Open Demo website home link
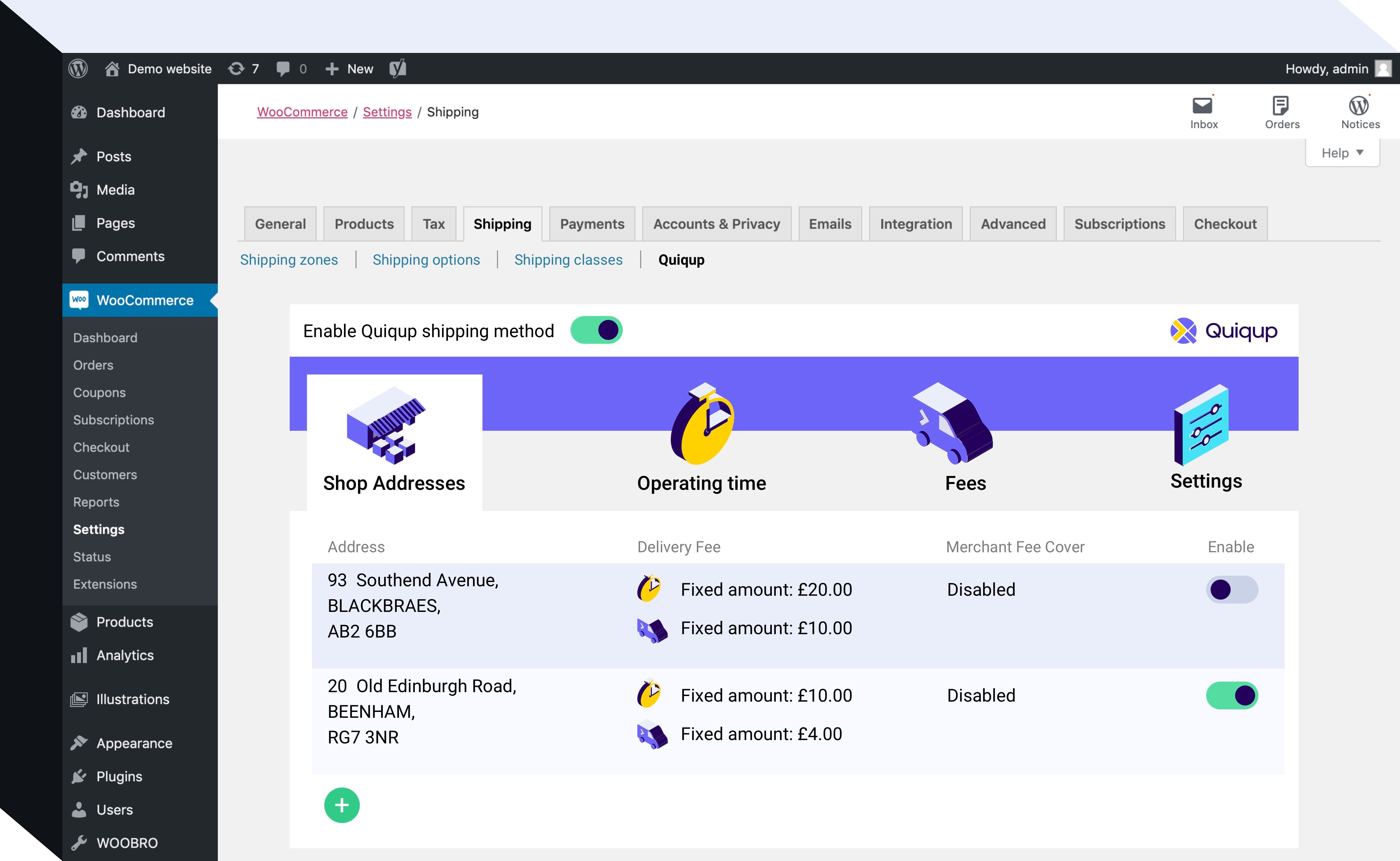This screenshot has height=861, width=1400. click(x=158, y=69)
